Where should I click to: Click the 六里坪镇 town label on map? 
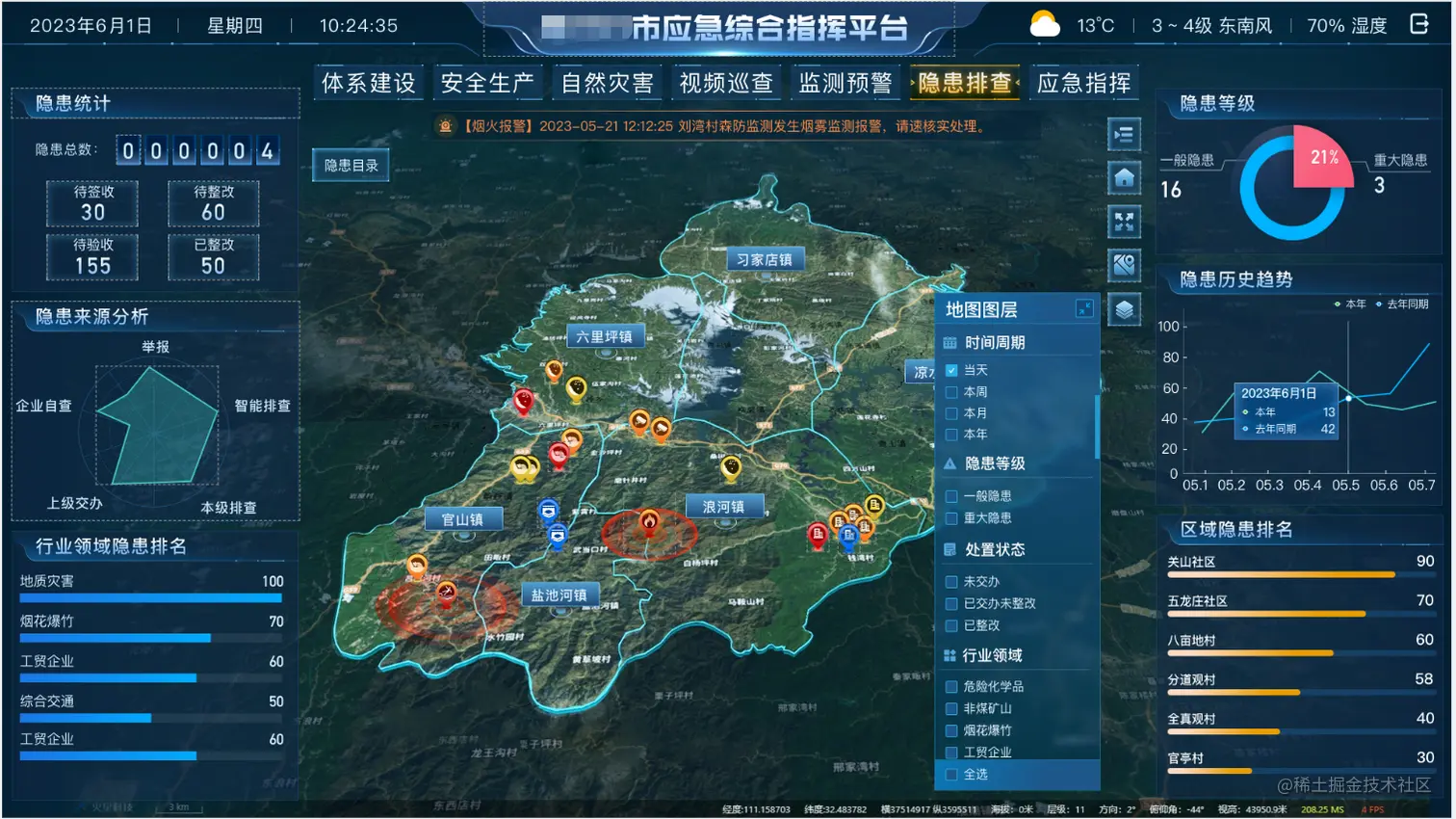604,336
